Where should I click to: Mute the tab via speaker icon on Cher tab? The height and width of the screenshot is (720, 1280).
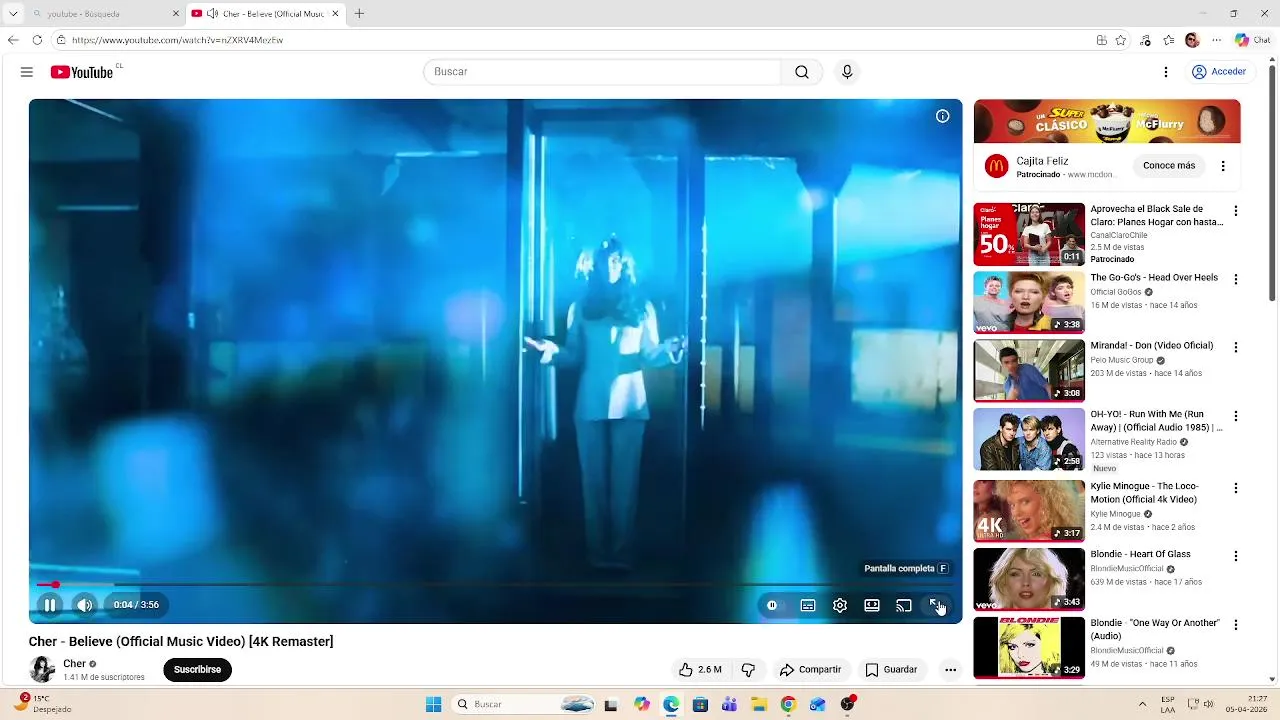[212, 13]
